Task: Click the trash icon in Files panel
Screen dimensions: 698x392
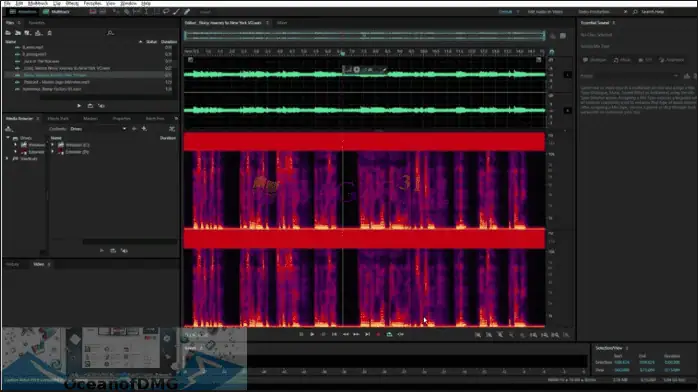Action: coord(49,33)
